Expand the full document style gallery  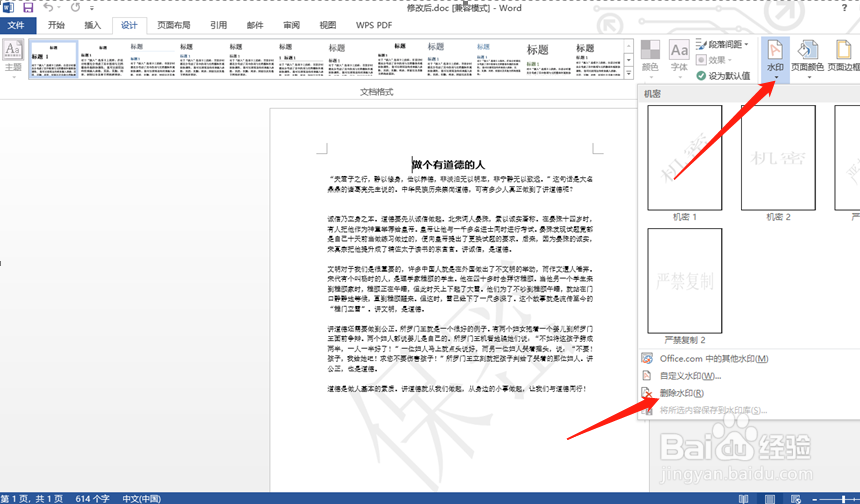629,72
